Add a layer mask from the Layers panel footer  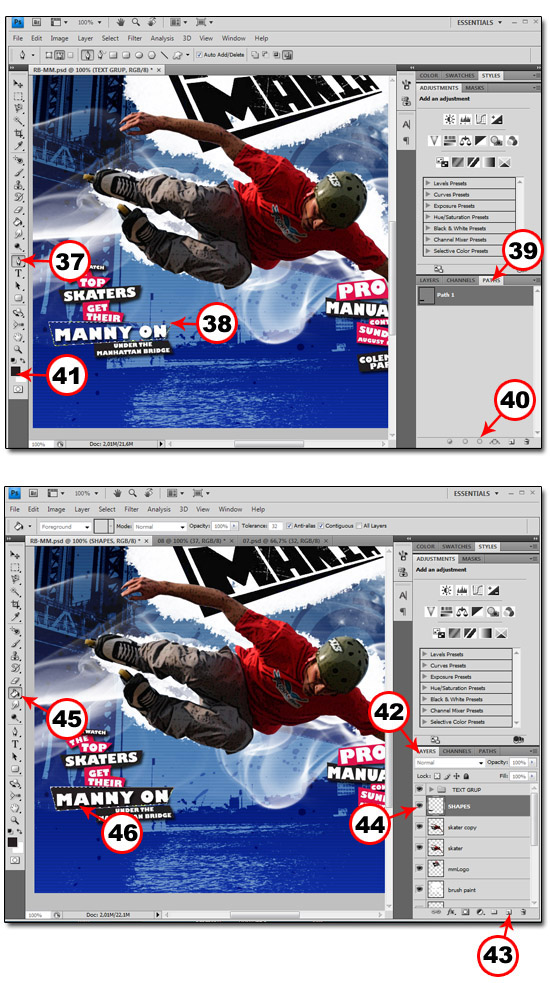(x=465, y=912)
